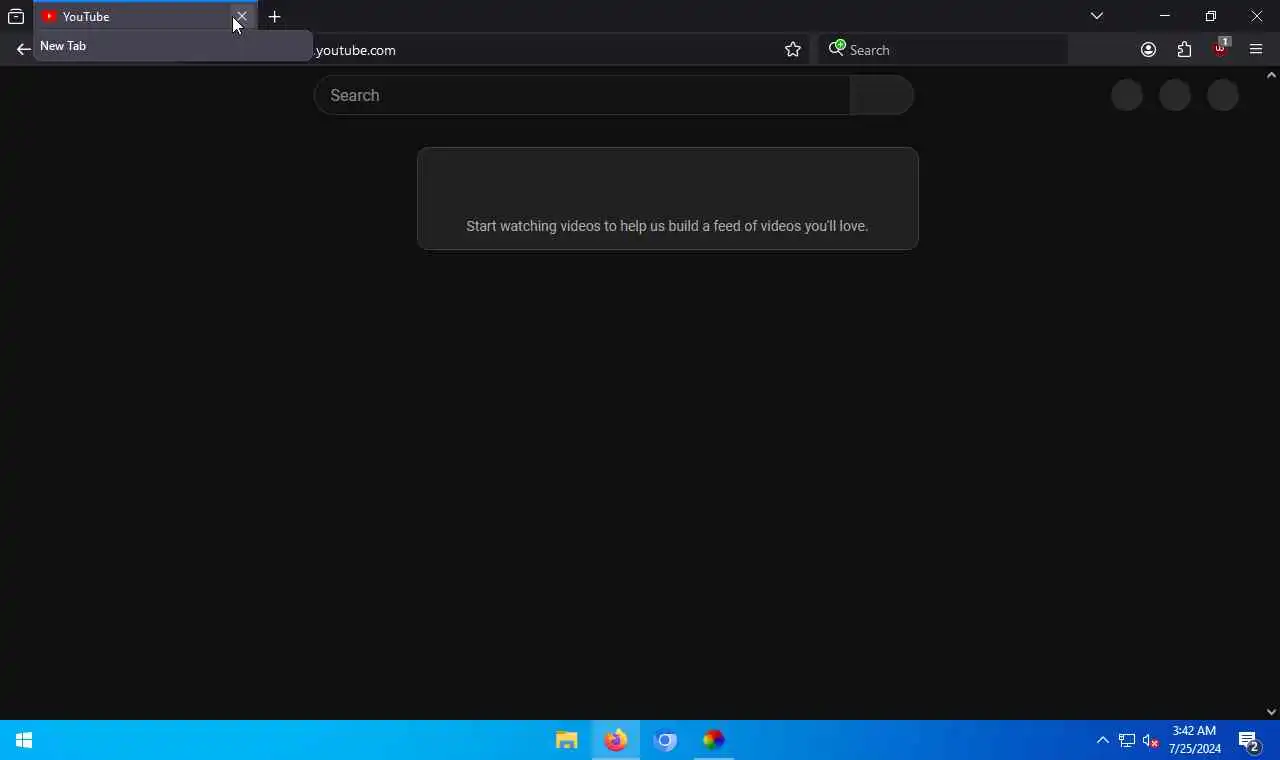Minimize the Firefox window
This screenshot has height=760, width=1280.
1164,16
